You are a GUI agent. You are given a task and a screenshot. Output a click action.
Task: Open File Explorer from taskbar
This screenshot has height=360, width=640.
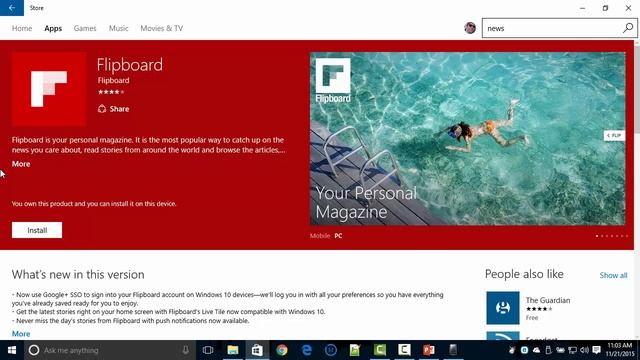[x=233, y=350]
